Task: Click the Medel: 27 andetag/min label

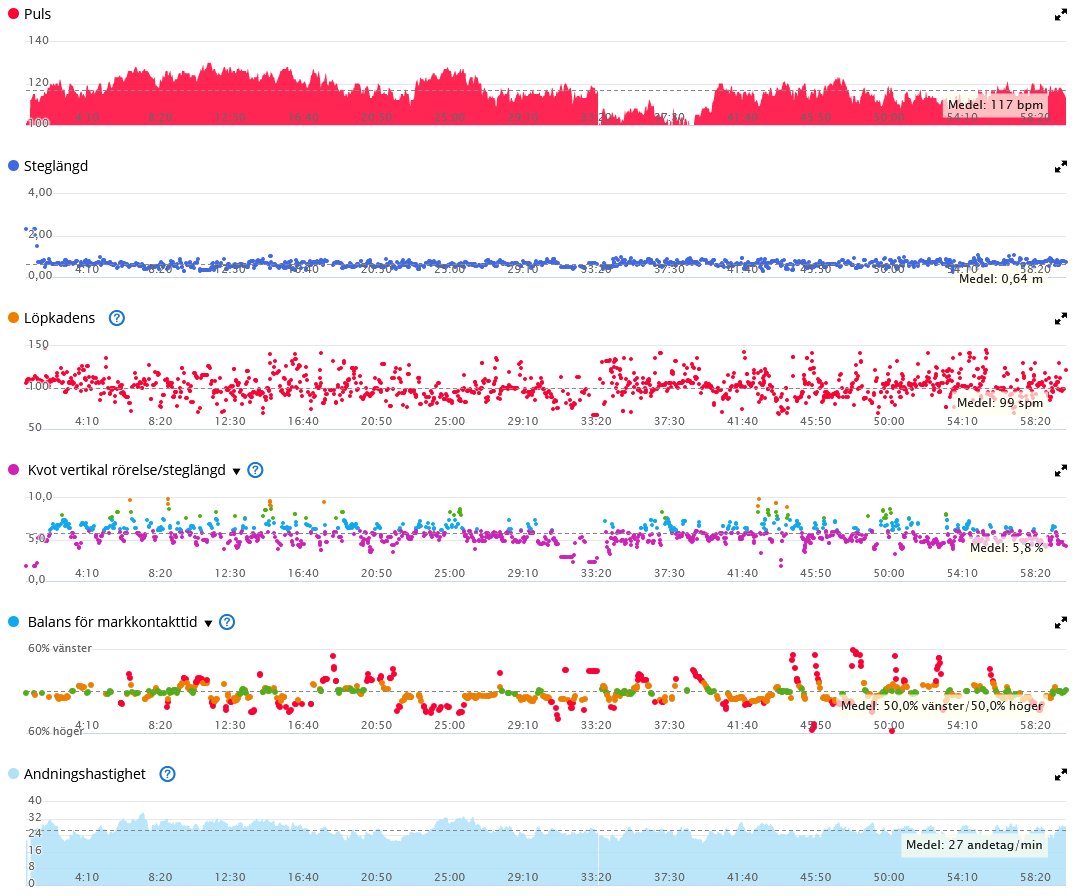Action: pyautogui.click(x=974, y=844)
